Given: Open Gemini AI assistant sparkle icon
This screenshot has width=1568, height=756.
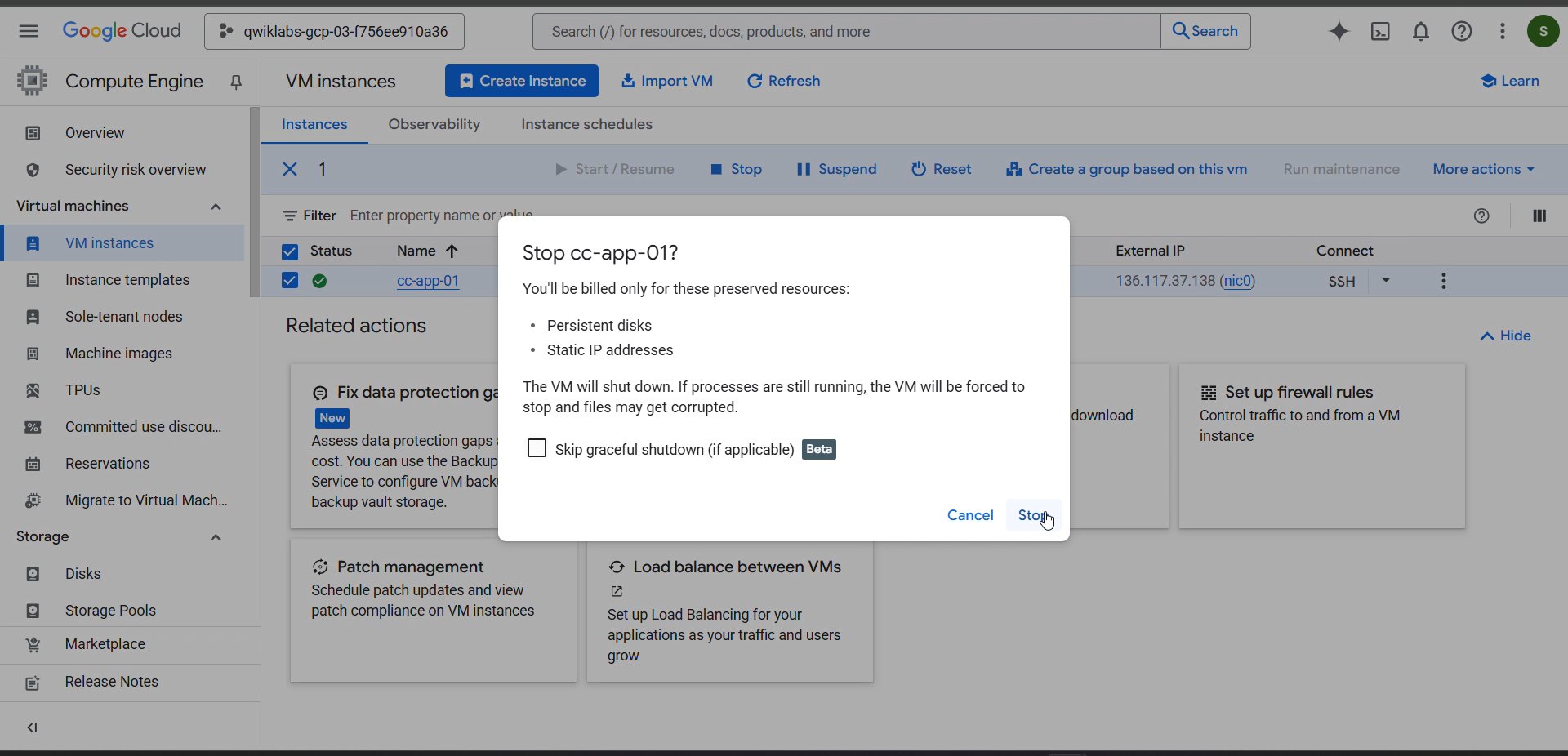Looking at the screenshot, I should 1339,31.
